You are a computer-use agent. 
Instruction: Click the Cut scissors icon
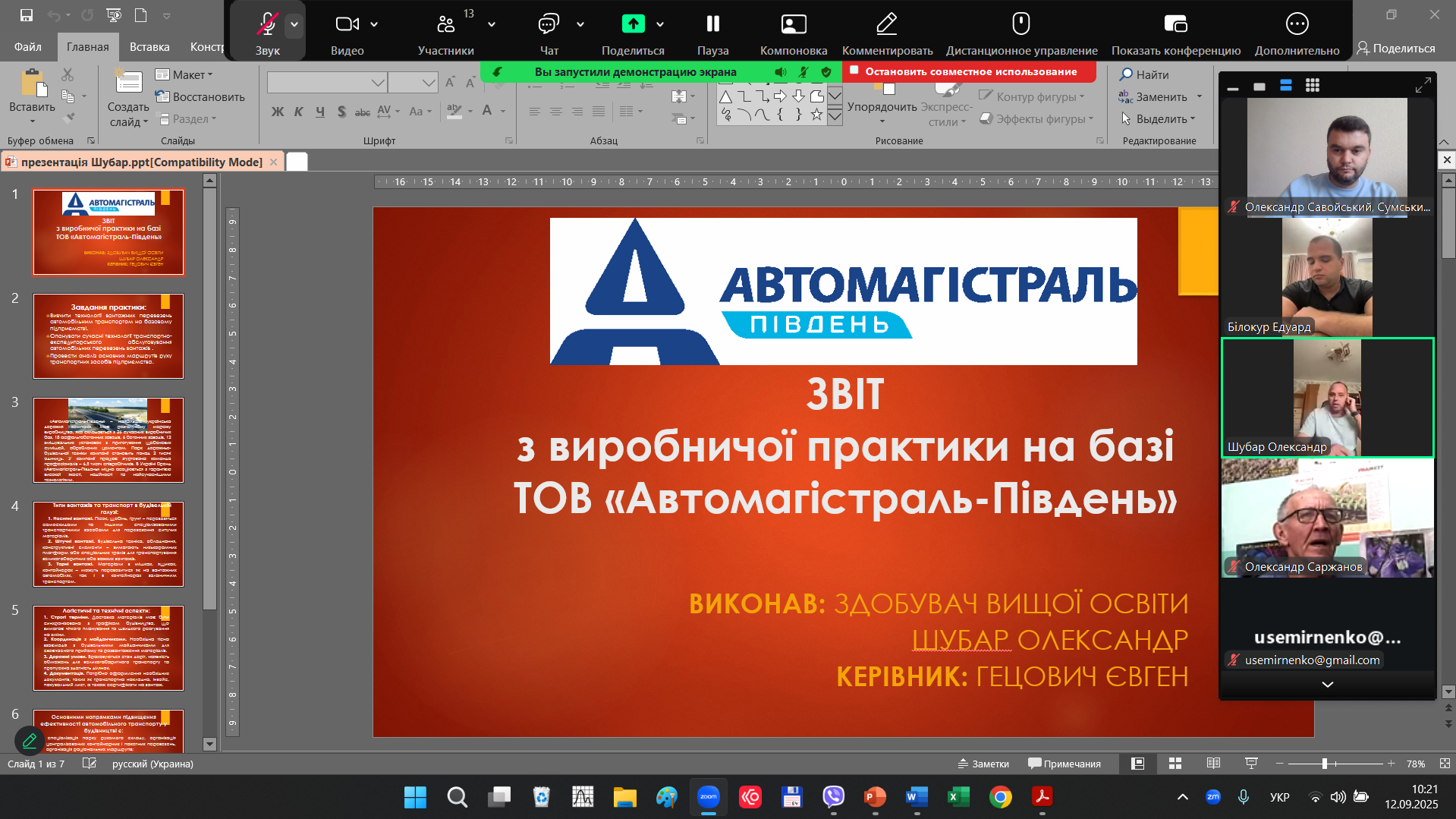(68, 74)
